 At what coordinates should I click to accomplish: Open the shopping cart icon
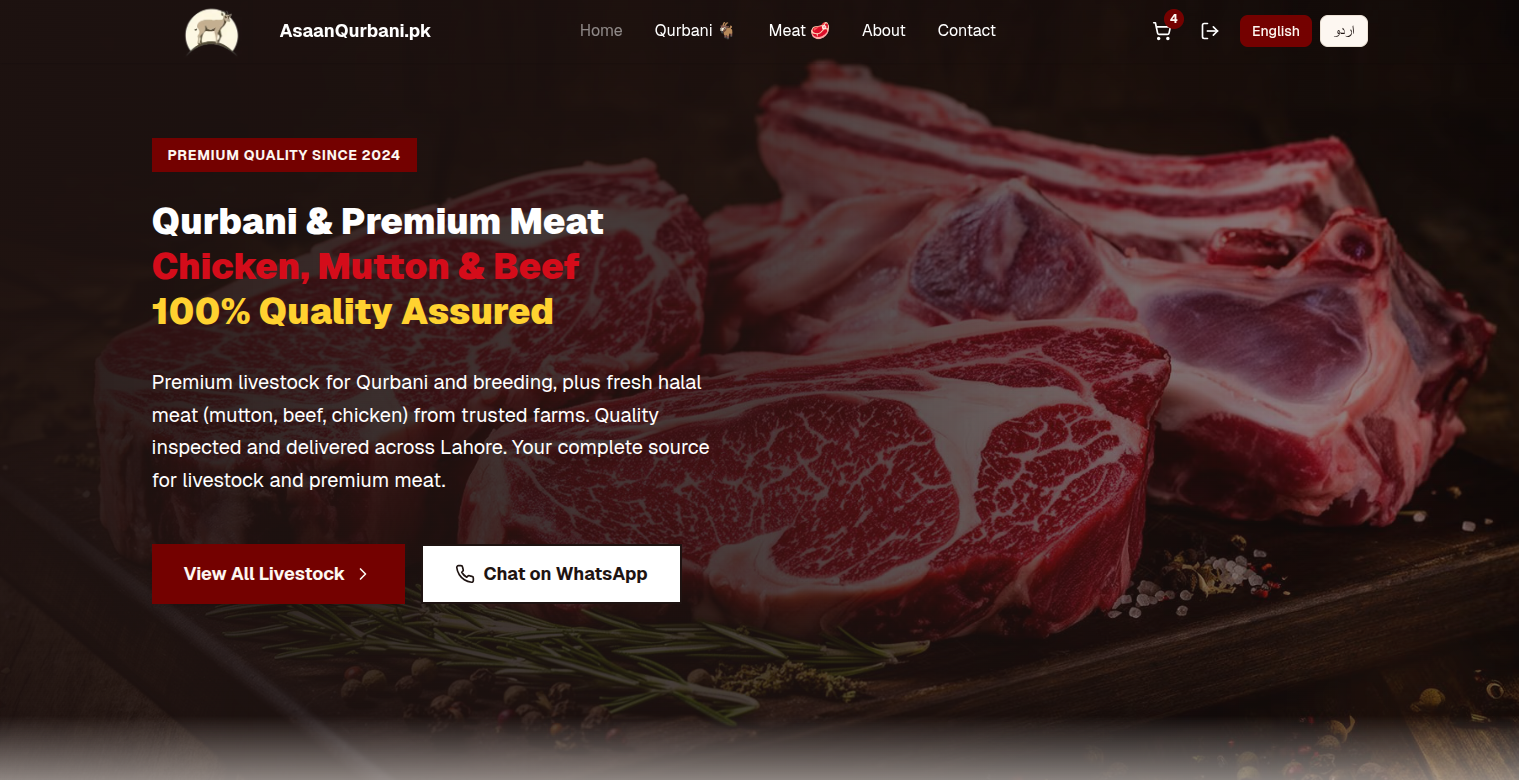coord(1161,31)
